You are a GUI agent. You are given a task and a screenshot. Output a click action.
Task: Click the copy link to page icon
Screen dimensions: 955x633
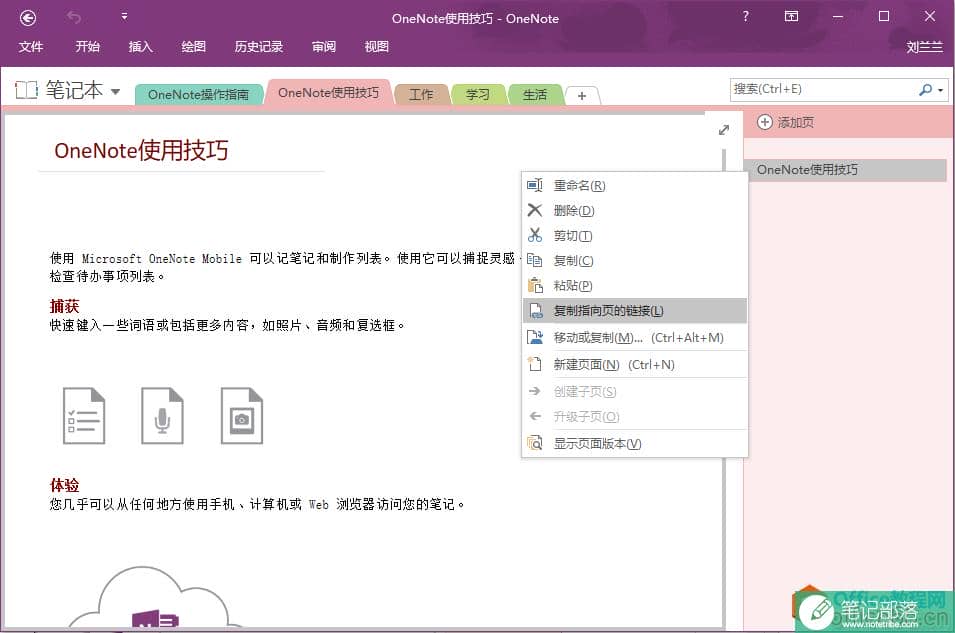point(535,311)
